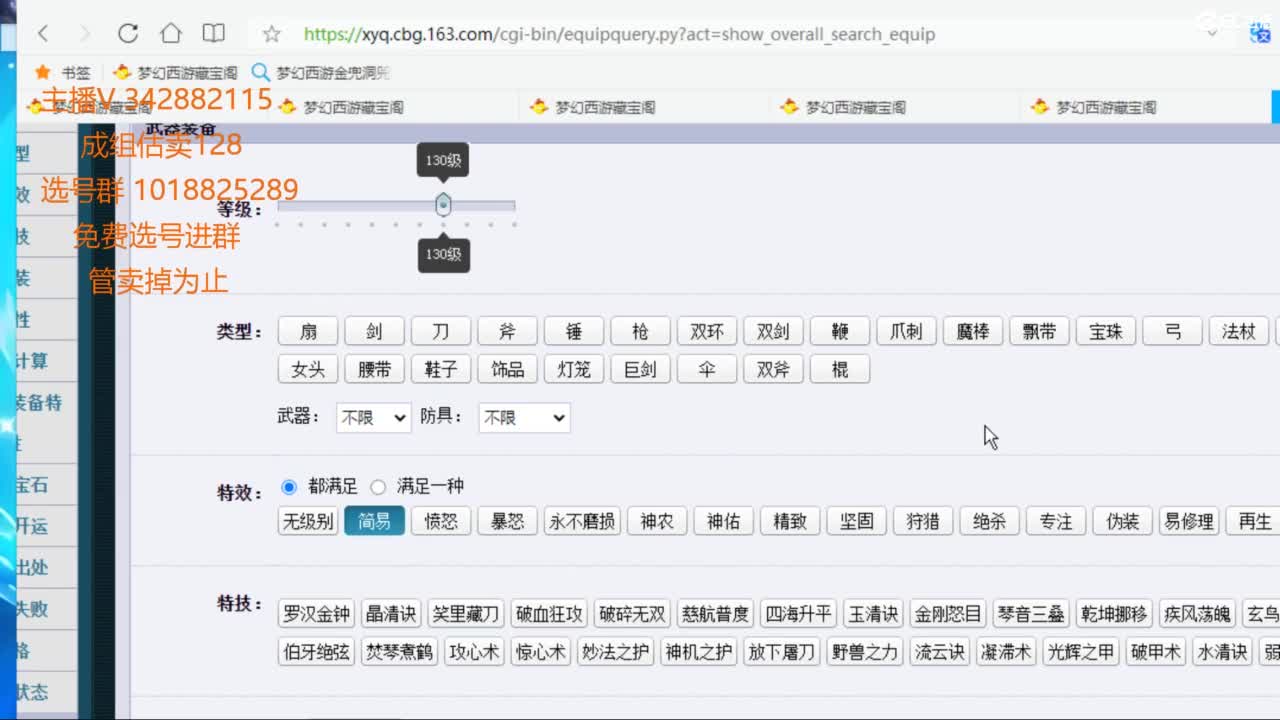Choose the 破血狂攻 special skill
This screenshot has width=1280, height=720.
548,613
